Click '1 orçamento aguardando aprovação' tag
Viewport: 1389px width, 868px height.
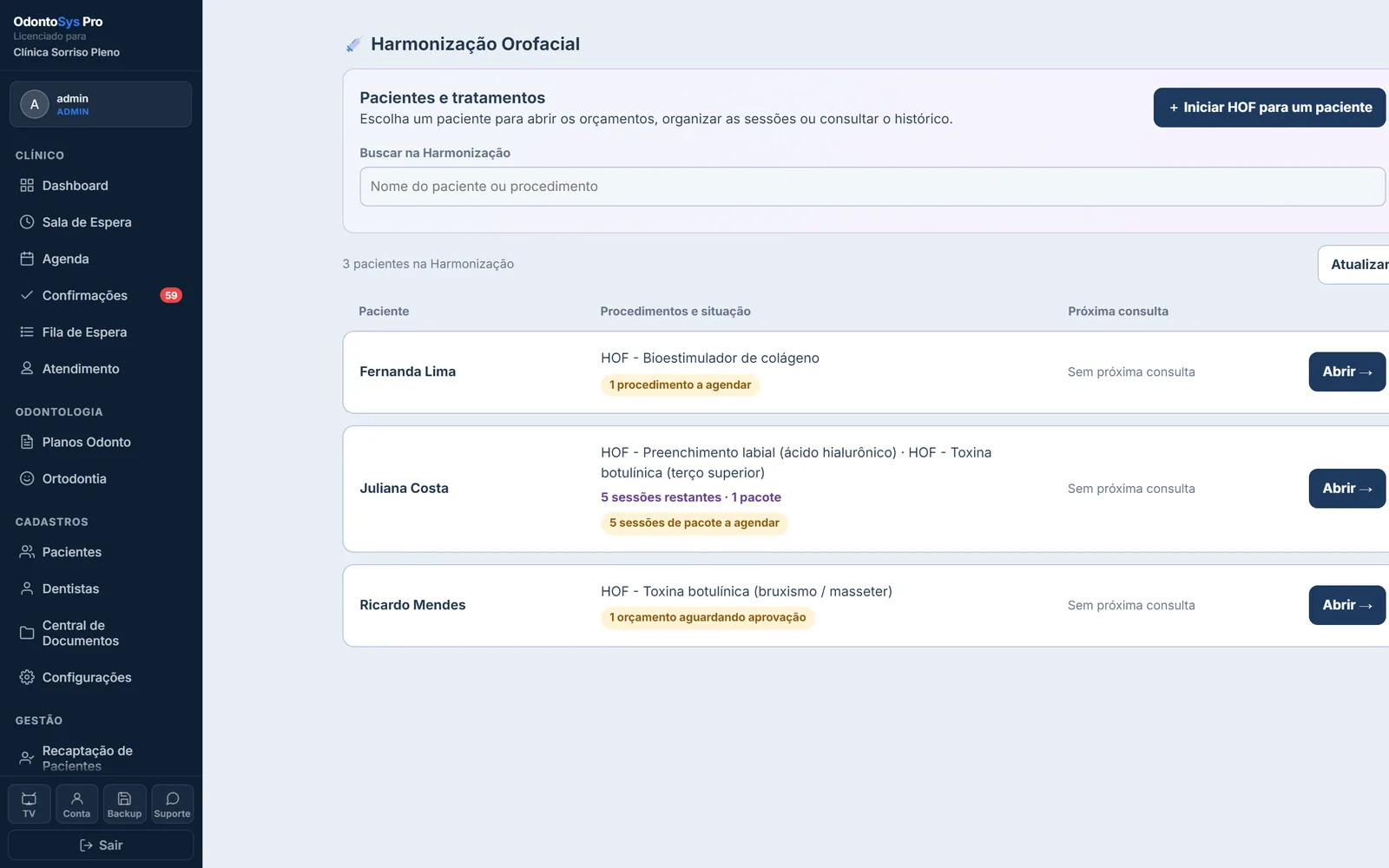tap(708, 617)
